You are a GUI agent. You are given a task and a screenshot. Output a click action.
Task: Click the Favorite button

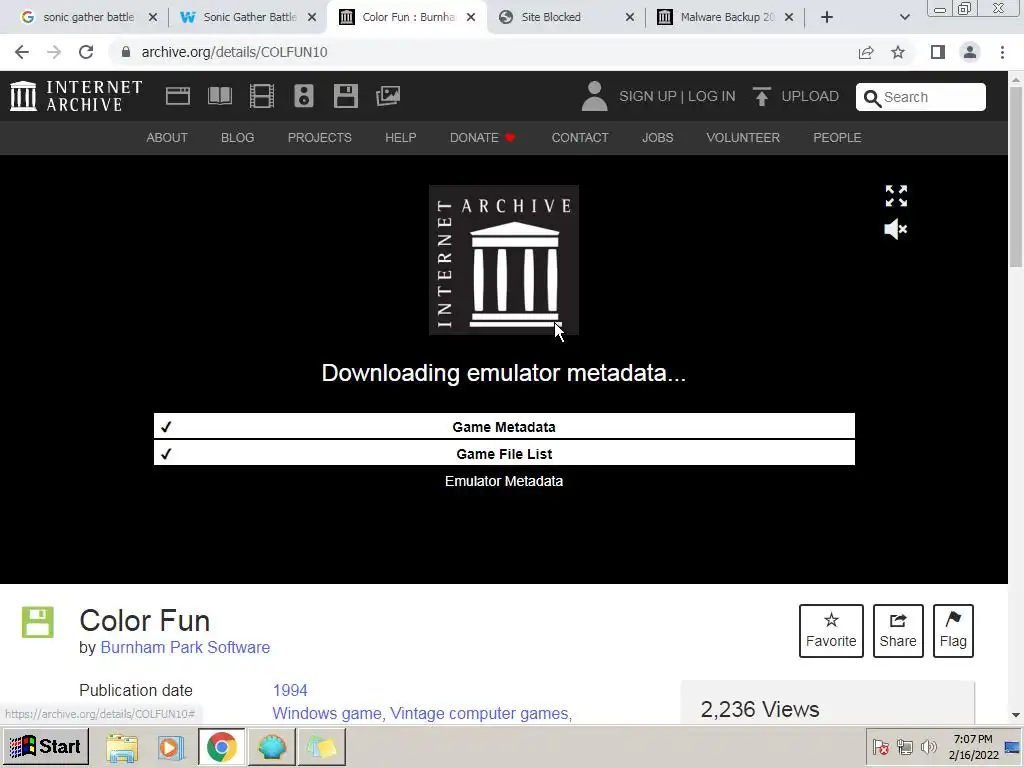(831, 631)
